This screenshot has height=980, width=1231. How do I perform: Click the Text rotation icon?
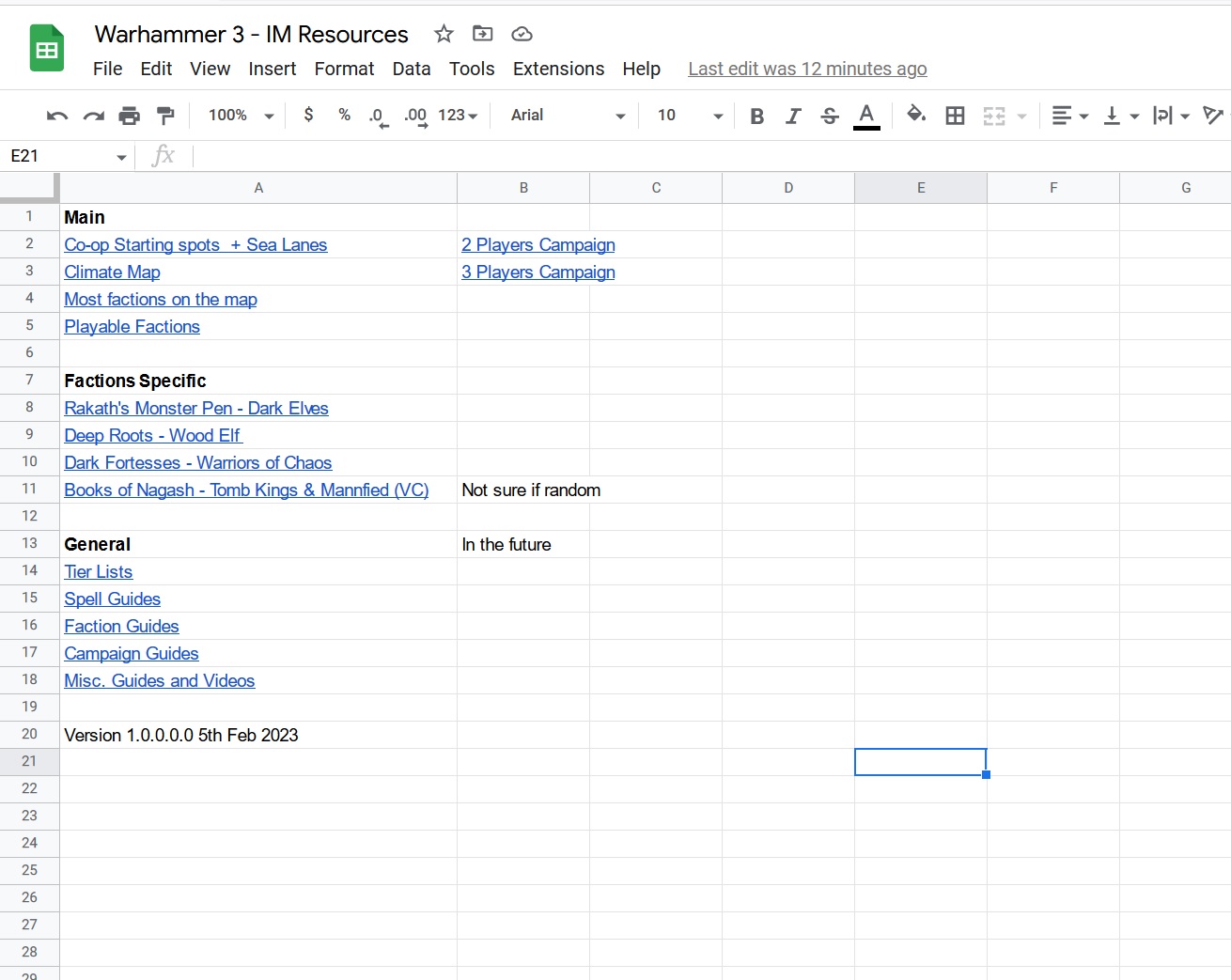[1213, 116]
